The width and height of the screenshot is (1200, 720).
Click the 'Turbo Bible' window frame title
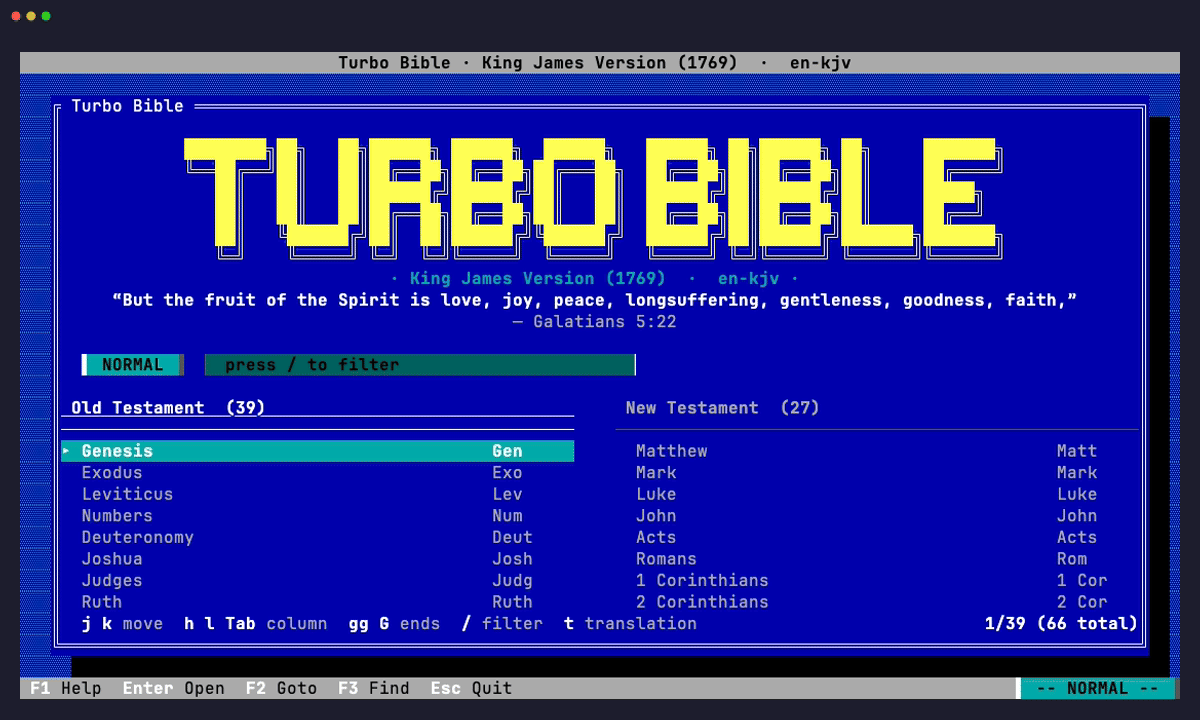coord(128,106)
